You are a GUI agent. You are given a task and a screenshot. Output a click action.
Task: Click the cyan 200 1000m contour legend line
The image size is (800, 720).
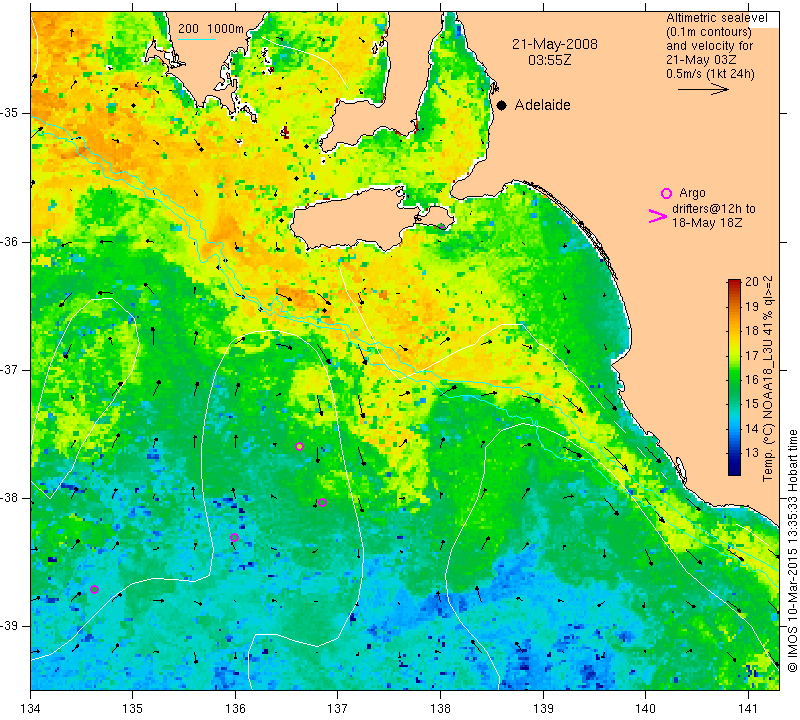tap(197, 39)
